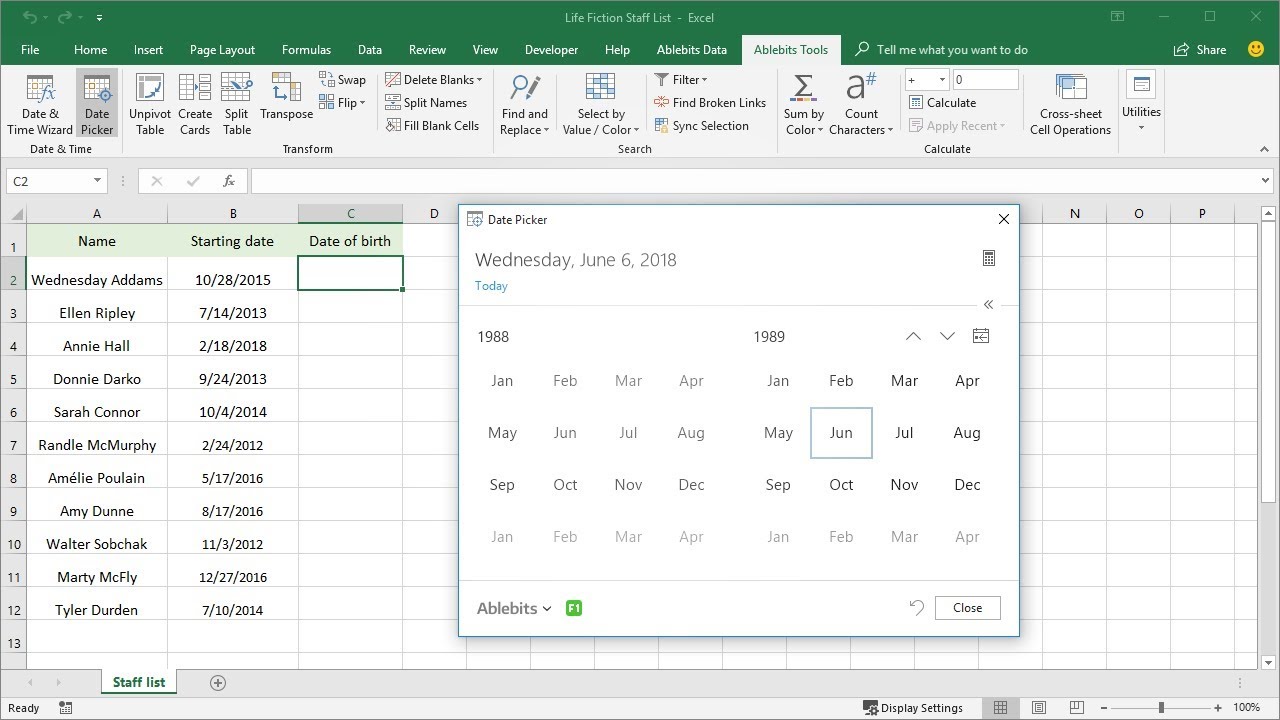The height and width of the screenshot is (720, 1280).
Task: Switch to Page Layout view in status bar
Action: (x=1038, y=708)
